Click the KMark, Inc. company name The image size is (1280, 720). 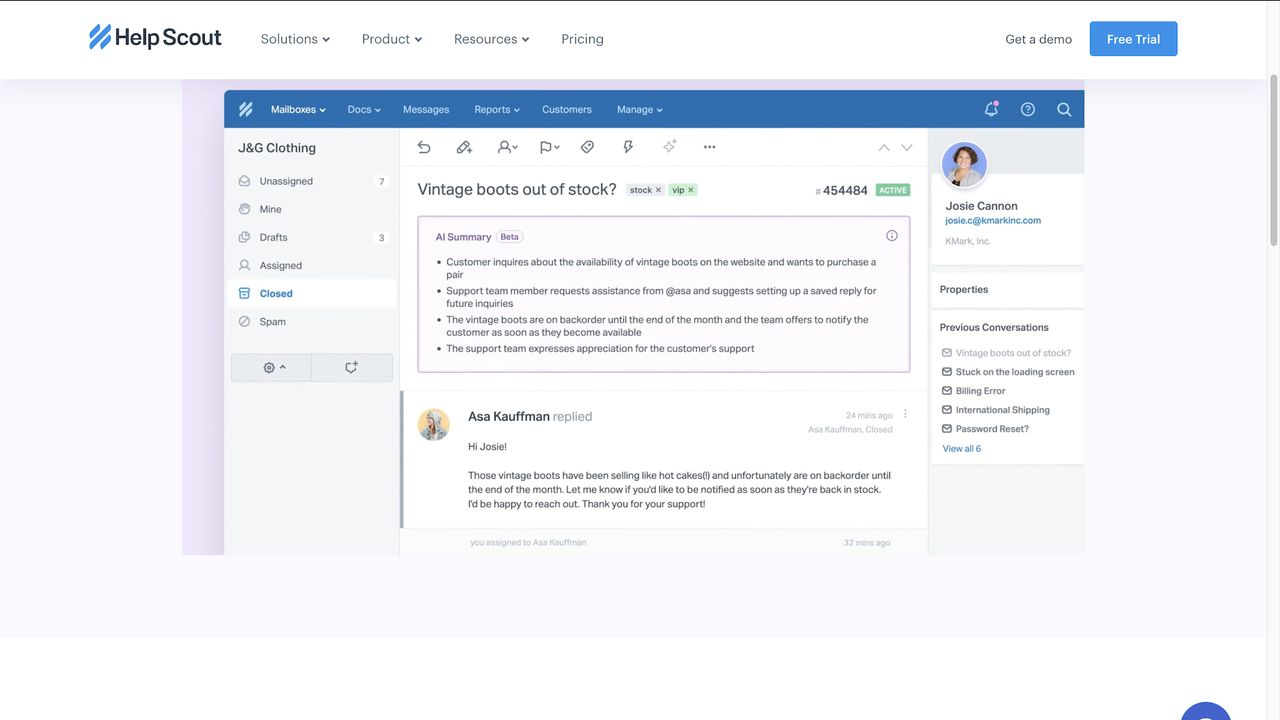(x=968, y=241)
